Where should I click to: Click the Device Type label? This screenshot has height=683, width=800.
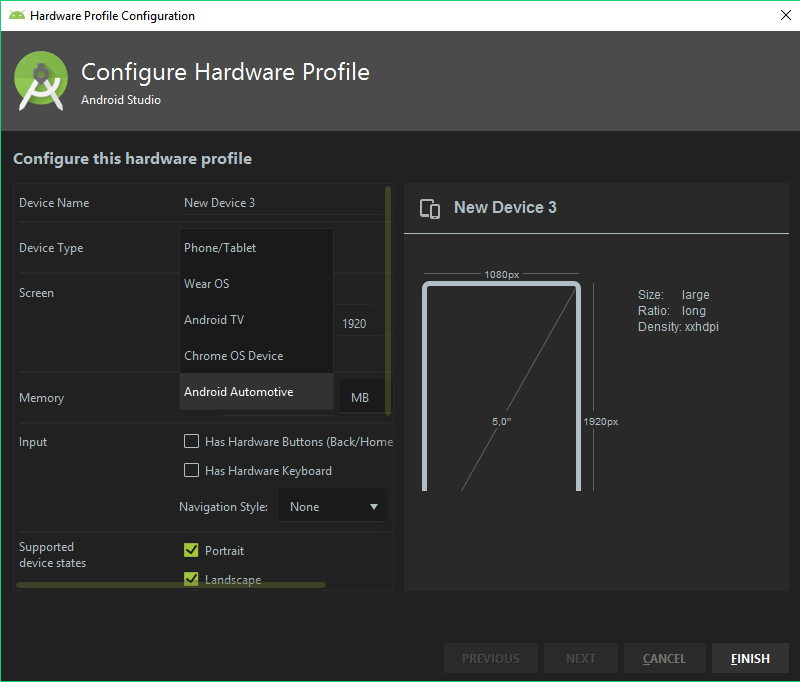tap(51, 248)
